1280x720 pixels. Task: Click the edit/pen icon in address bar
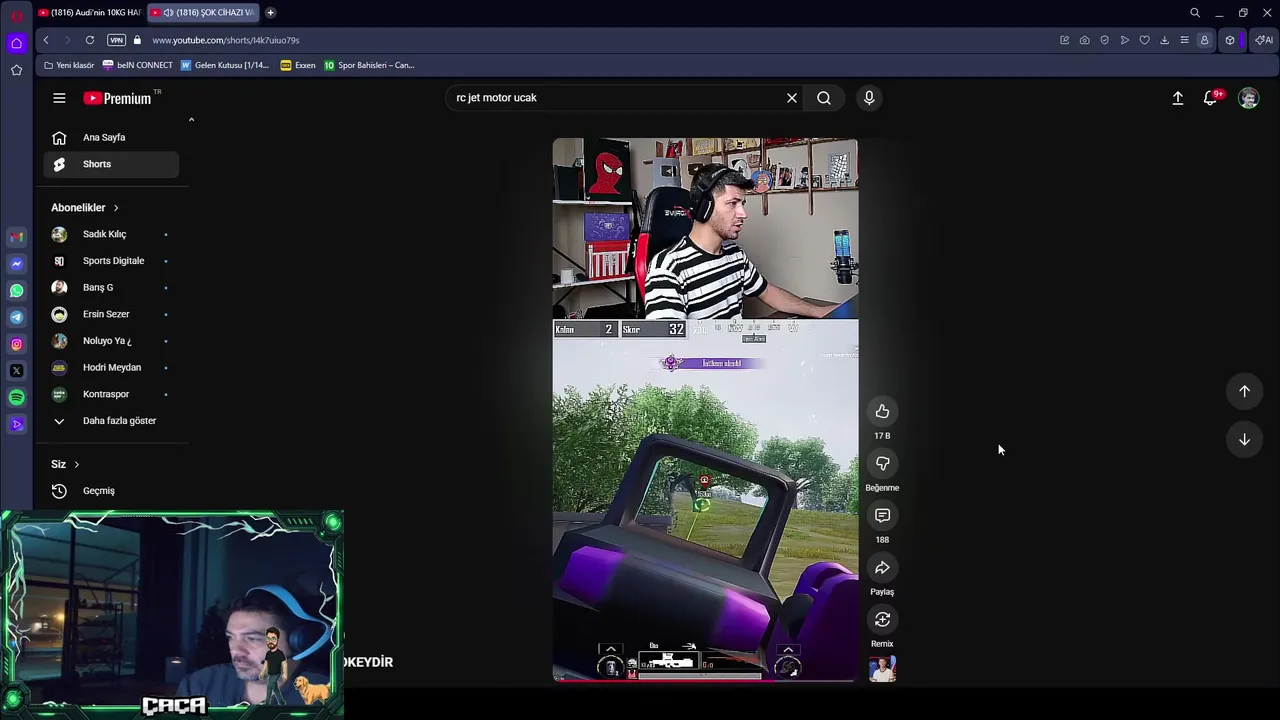pos(1064,40)
